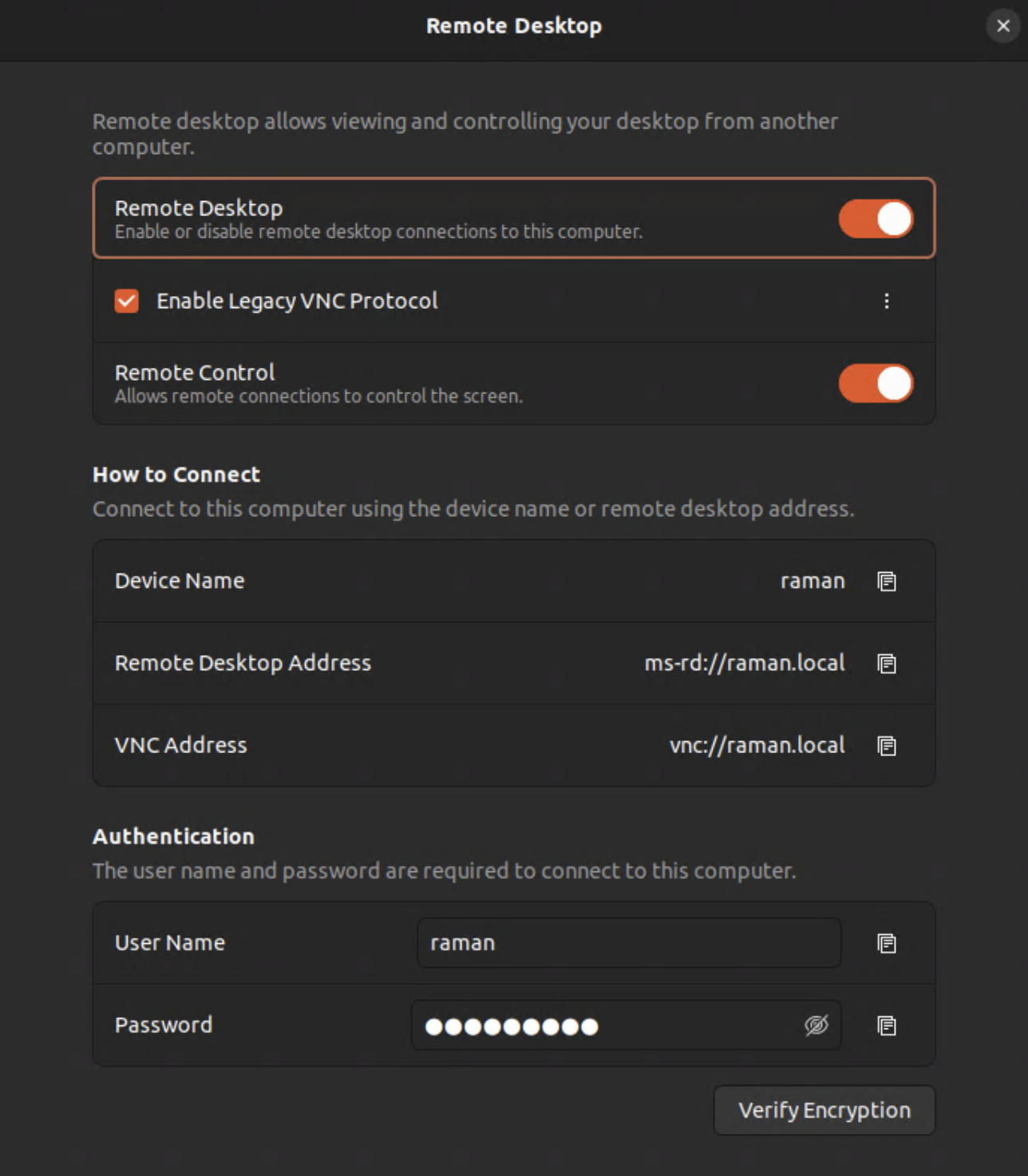Copy the VNC address
Viewport: 1028px width, 1176px height.
[886, 746]
